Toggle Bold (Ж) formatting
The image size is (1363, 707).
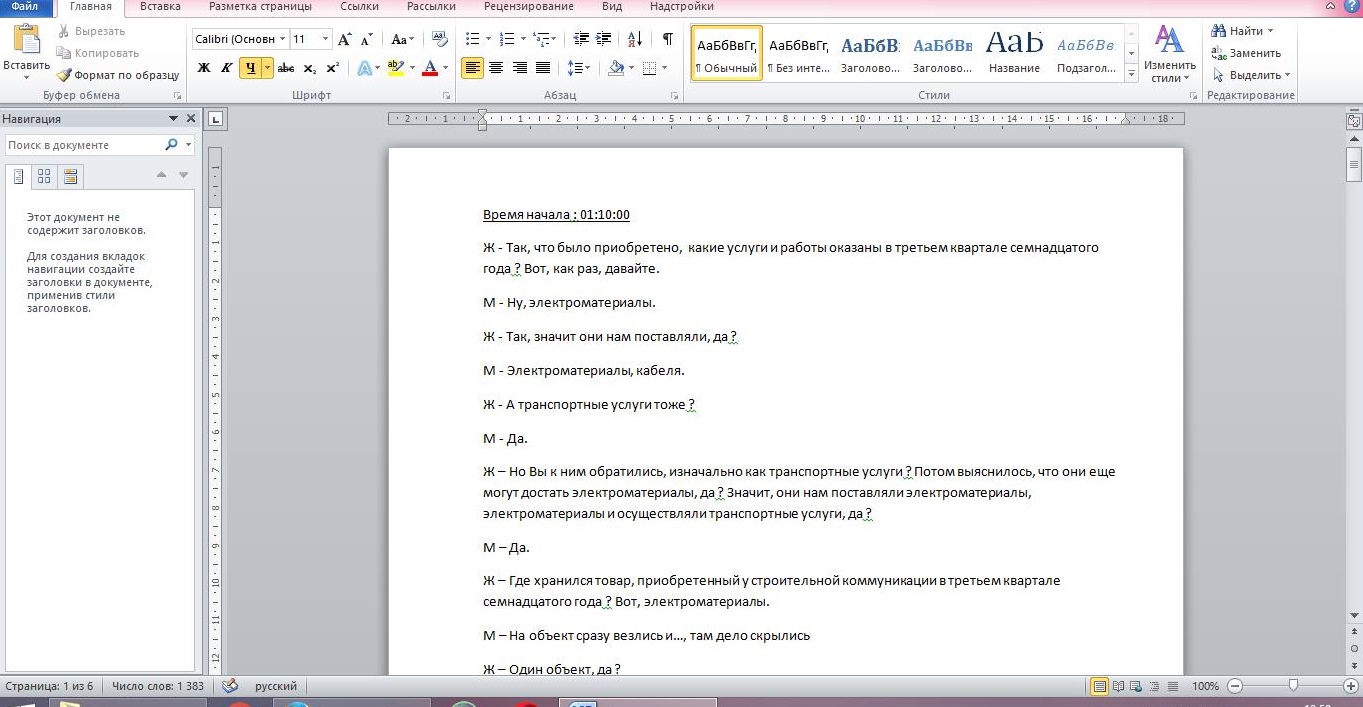click(204, 68)
